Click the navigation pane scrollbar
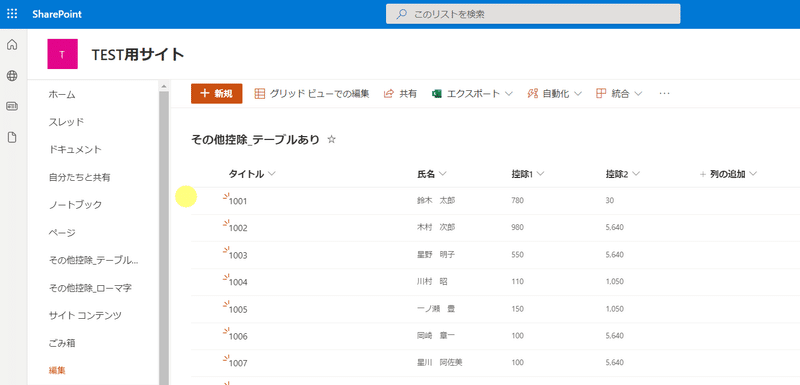Viewport: 800px width, 385px height. click(164, 239)
